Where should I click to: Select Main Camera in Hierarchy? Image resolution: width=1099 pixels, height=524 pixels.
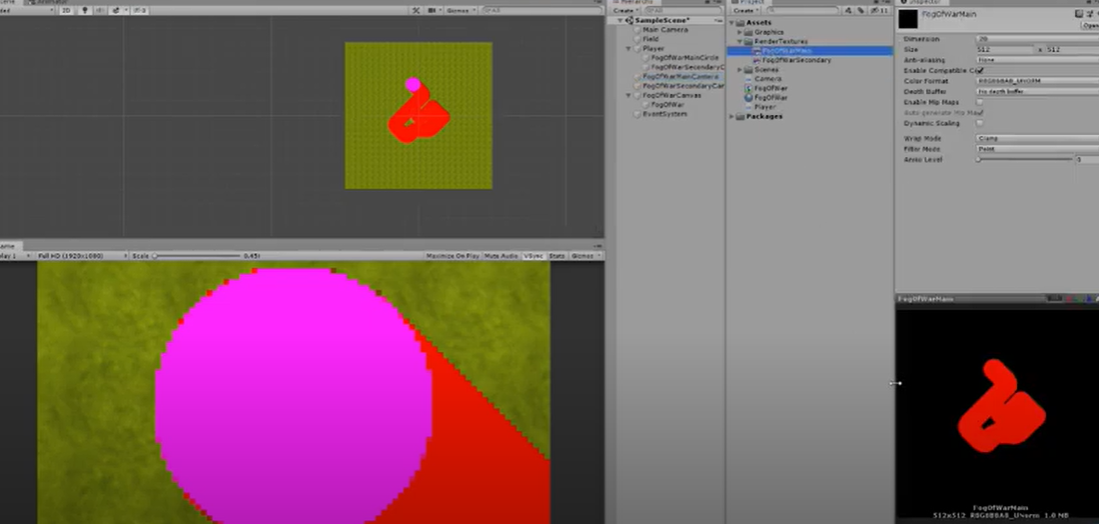click(x=664, y=30)
